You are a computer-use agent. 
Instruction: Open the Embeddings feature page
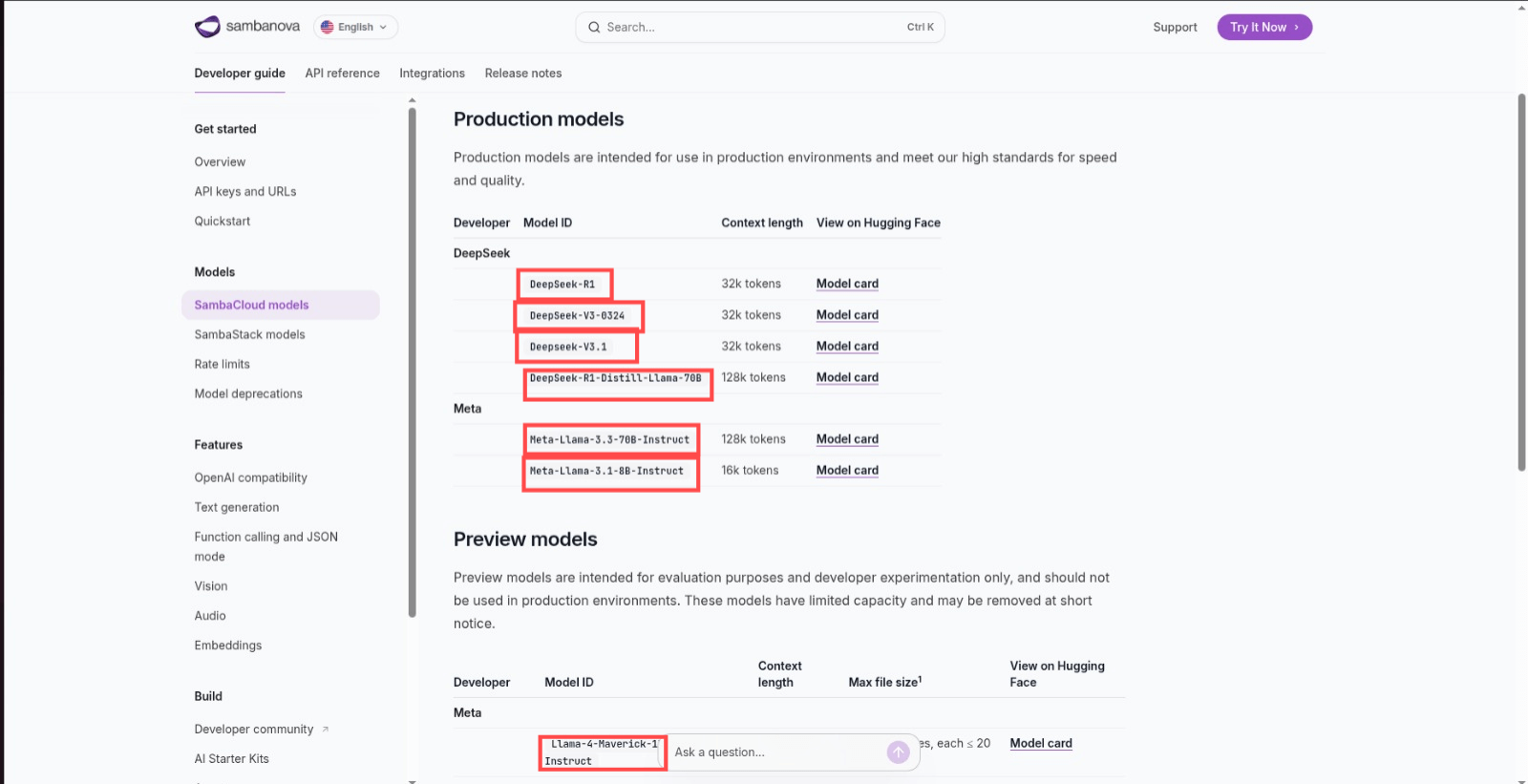point(228,646)
